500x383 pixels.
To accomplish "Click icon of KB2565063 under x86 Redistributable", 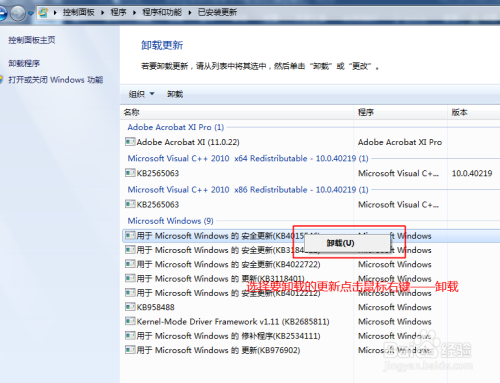I will coord(130,204).
